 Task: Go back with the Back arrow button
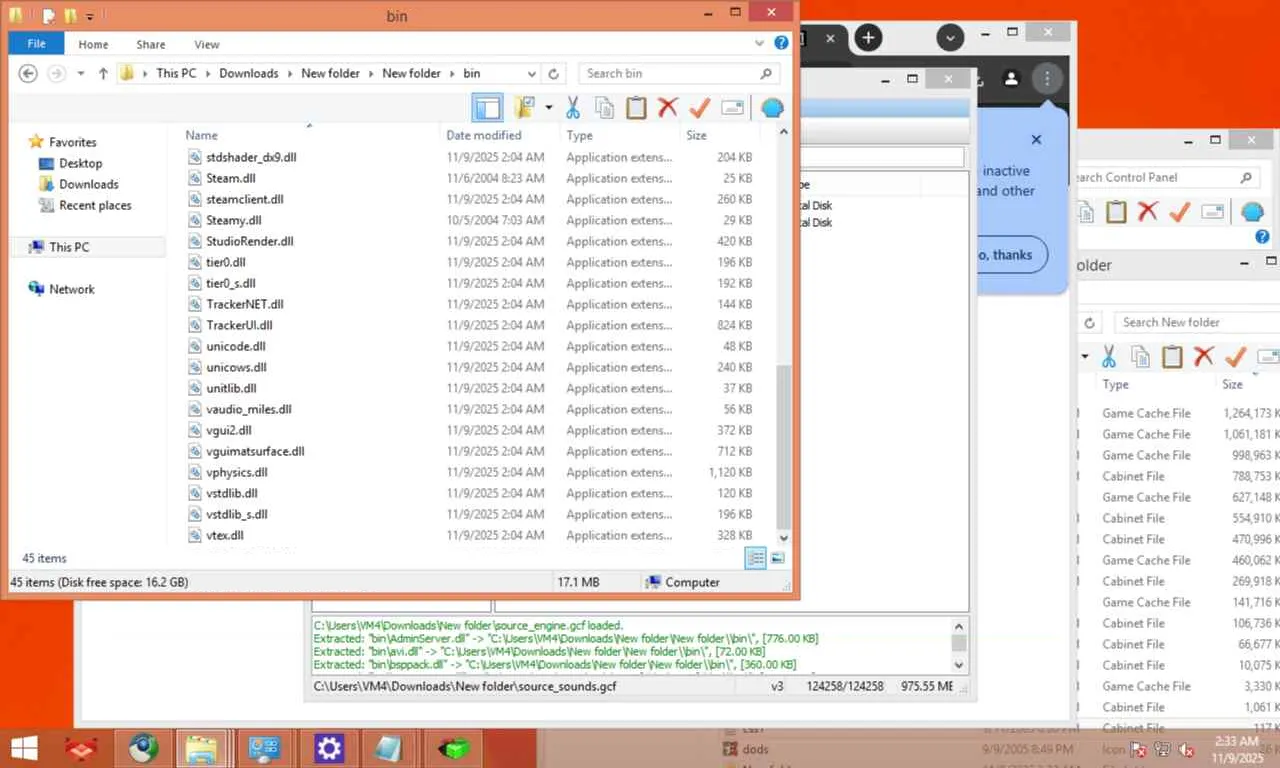point(28,73)
